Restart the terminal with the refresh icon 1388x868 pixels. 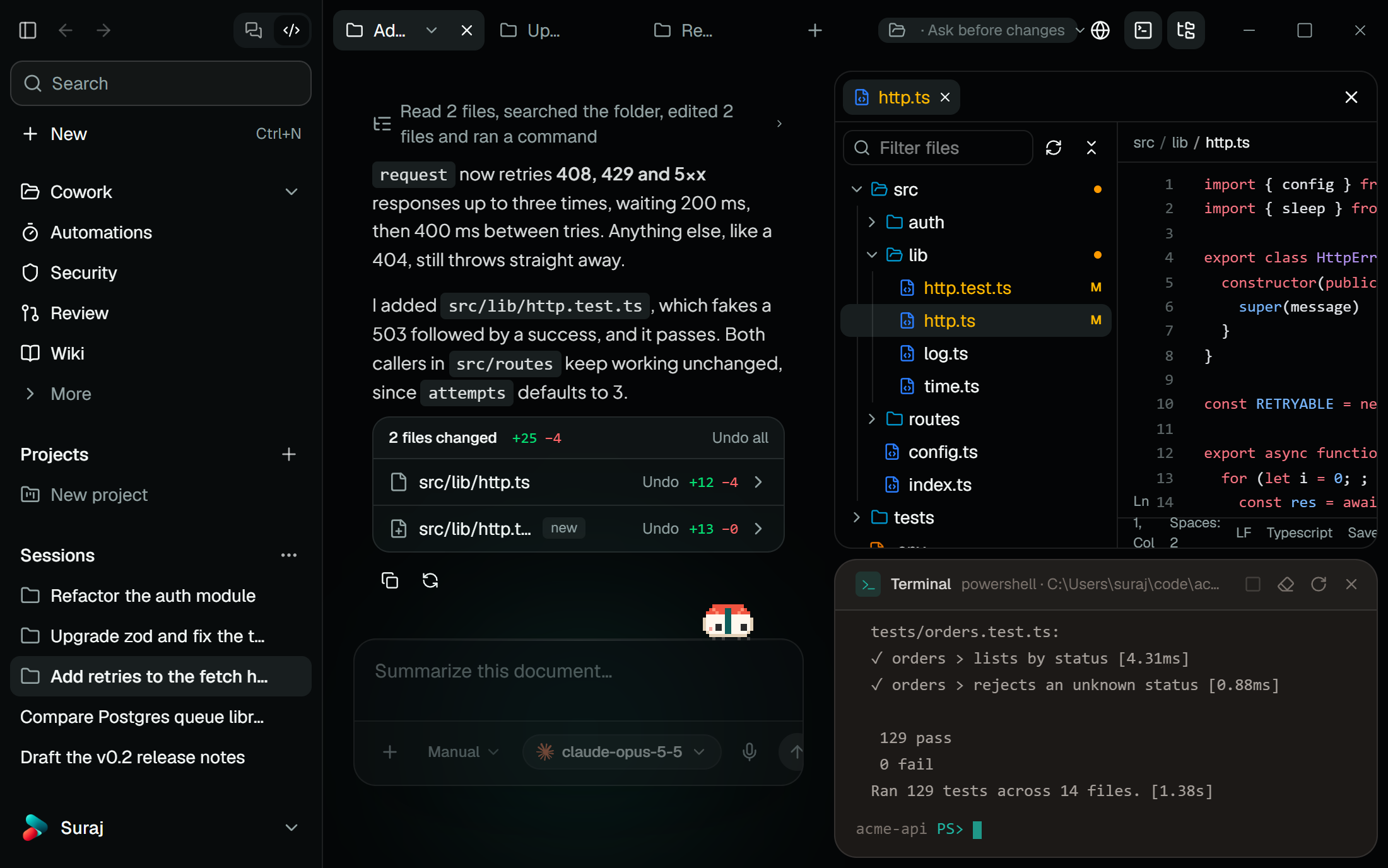(1319, 584)
